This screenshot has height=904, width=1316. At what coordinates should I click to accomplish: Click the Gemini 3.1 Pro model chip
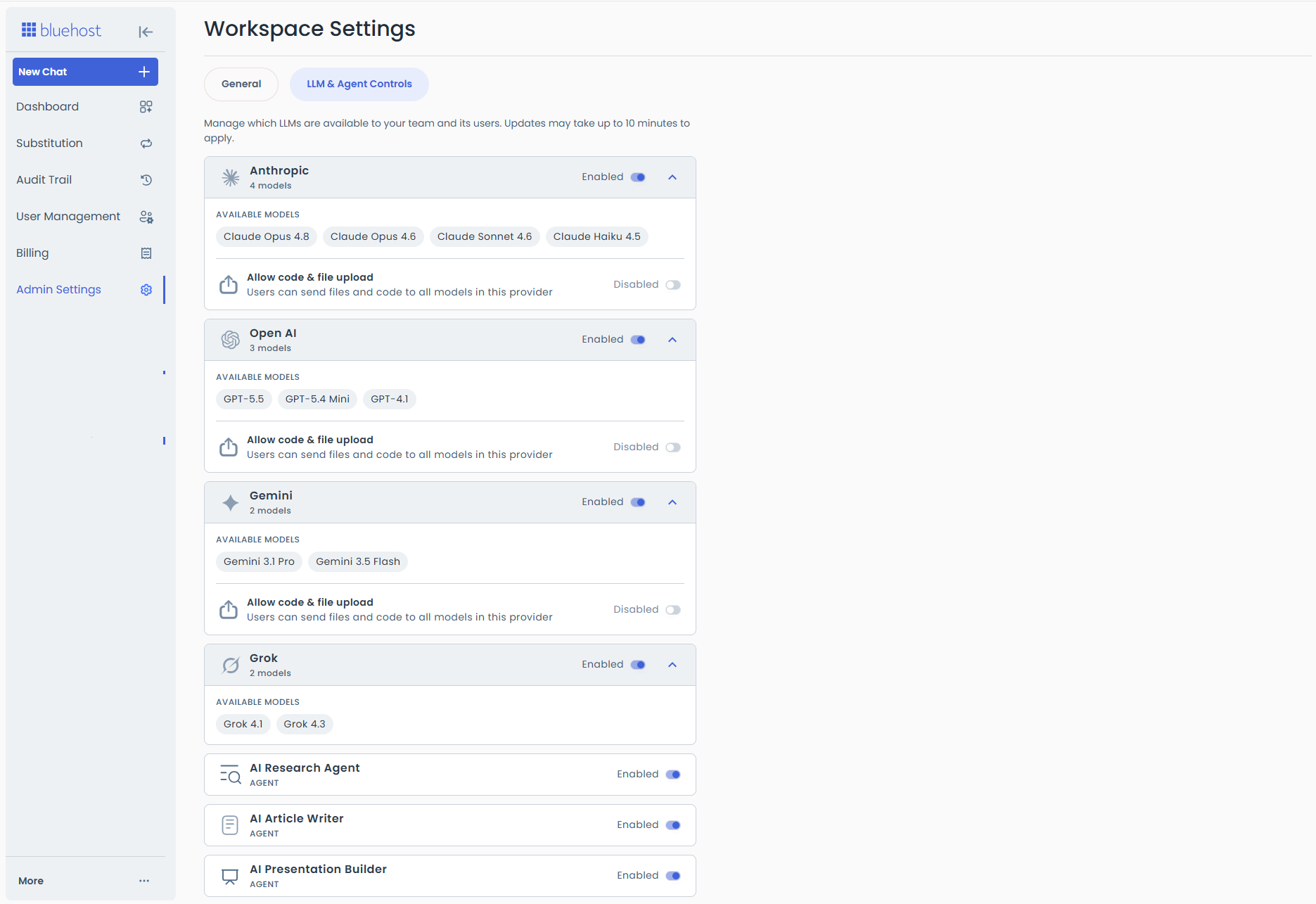[259, 561]
